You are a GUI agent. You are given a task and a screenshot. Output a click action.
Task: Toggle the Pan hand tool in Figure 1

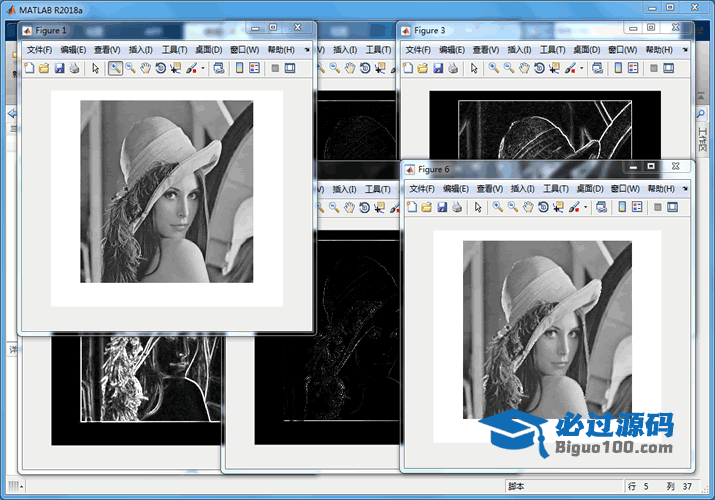click(x=145, y=68)
